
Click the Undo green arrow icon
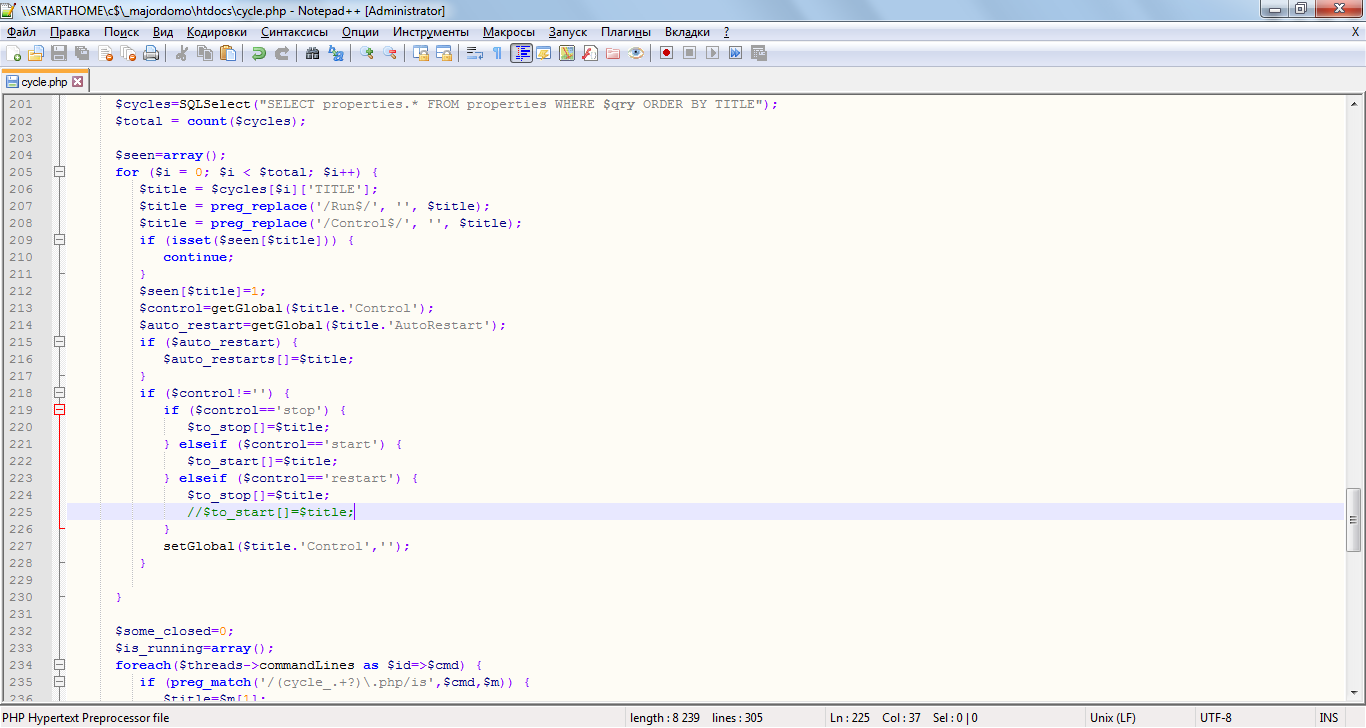259,53
